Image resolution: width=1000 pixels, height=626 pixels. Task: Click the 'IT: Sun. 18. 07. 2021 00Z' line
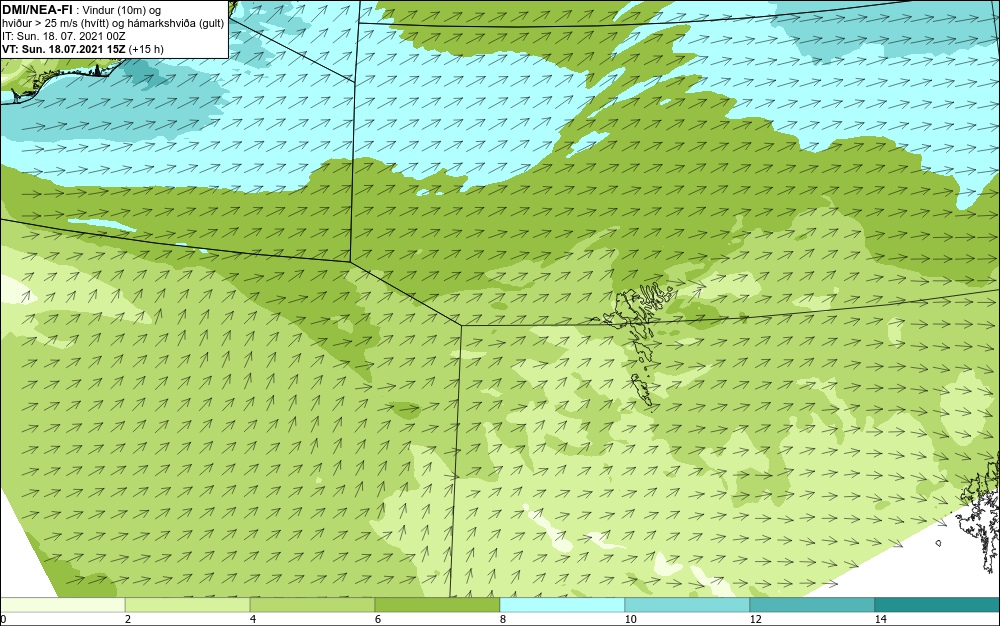[x=64, y=36]
